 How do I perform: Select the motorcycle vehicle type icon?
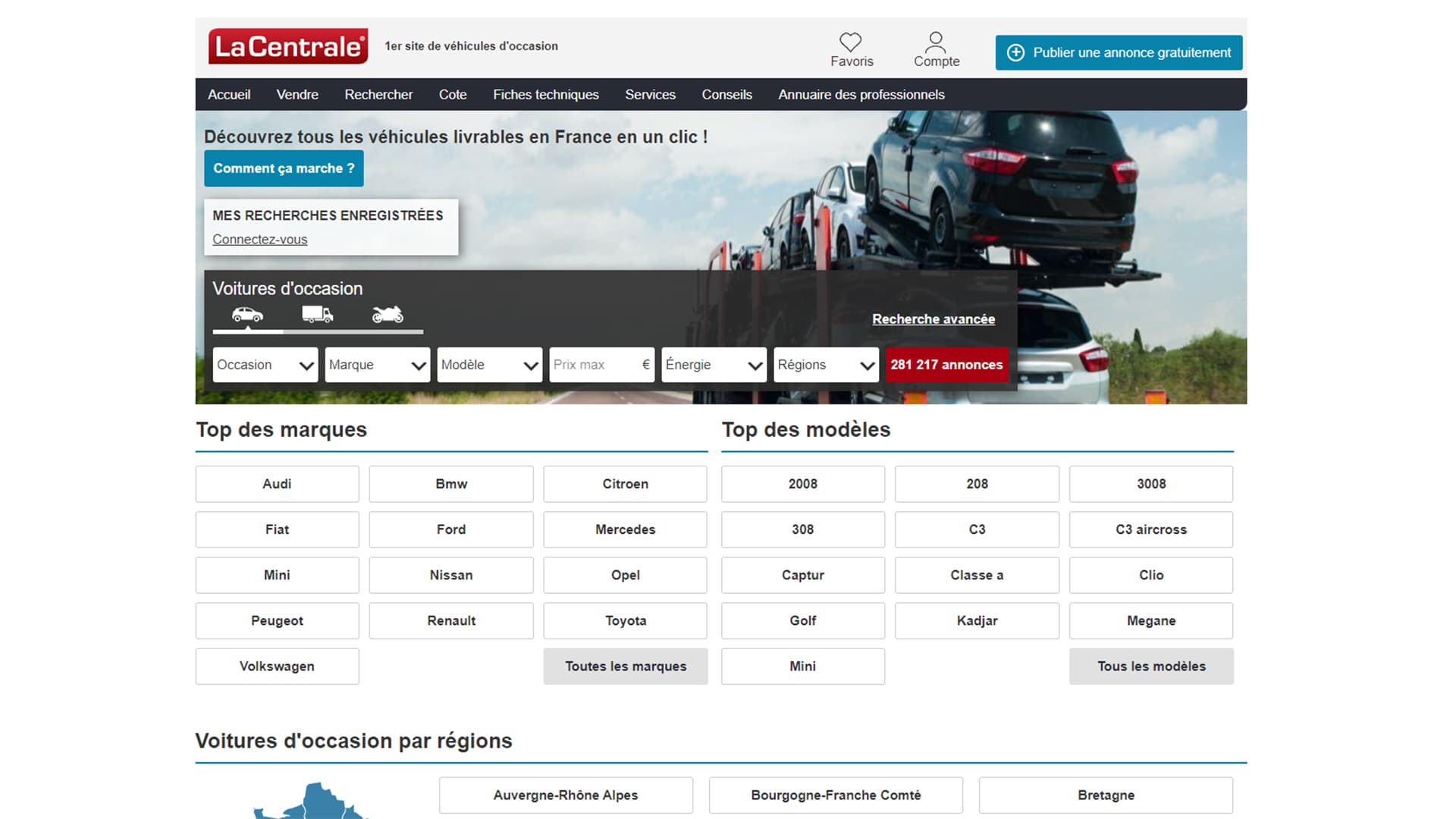click(388, 315)
